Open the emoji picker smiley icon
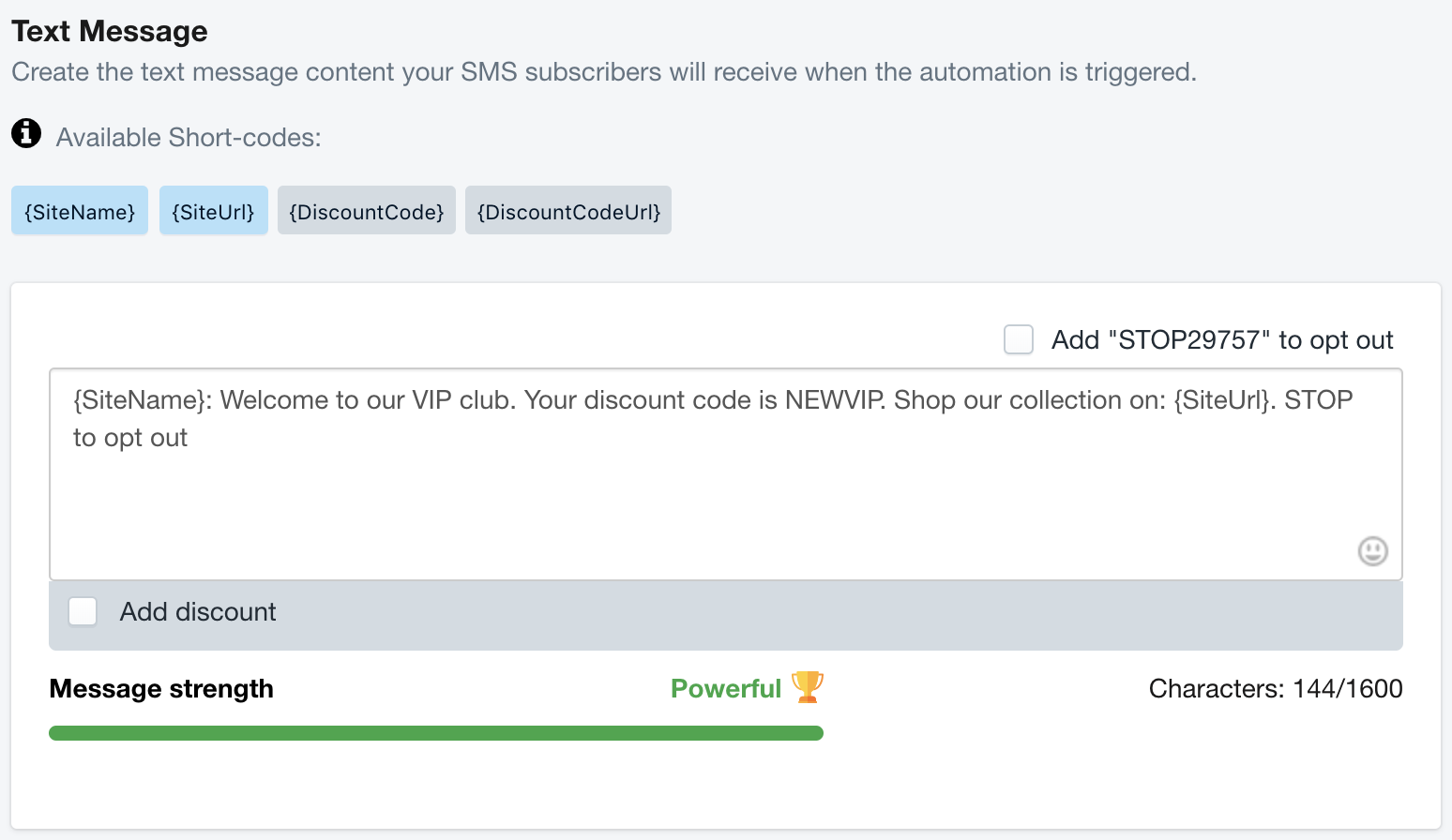This screenshot has width=1452, height=840. pos(1372,550)
